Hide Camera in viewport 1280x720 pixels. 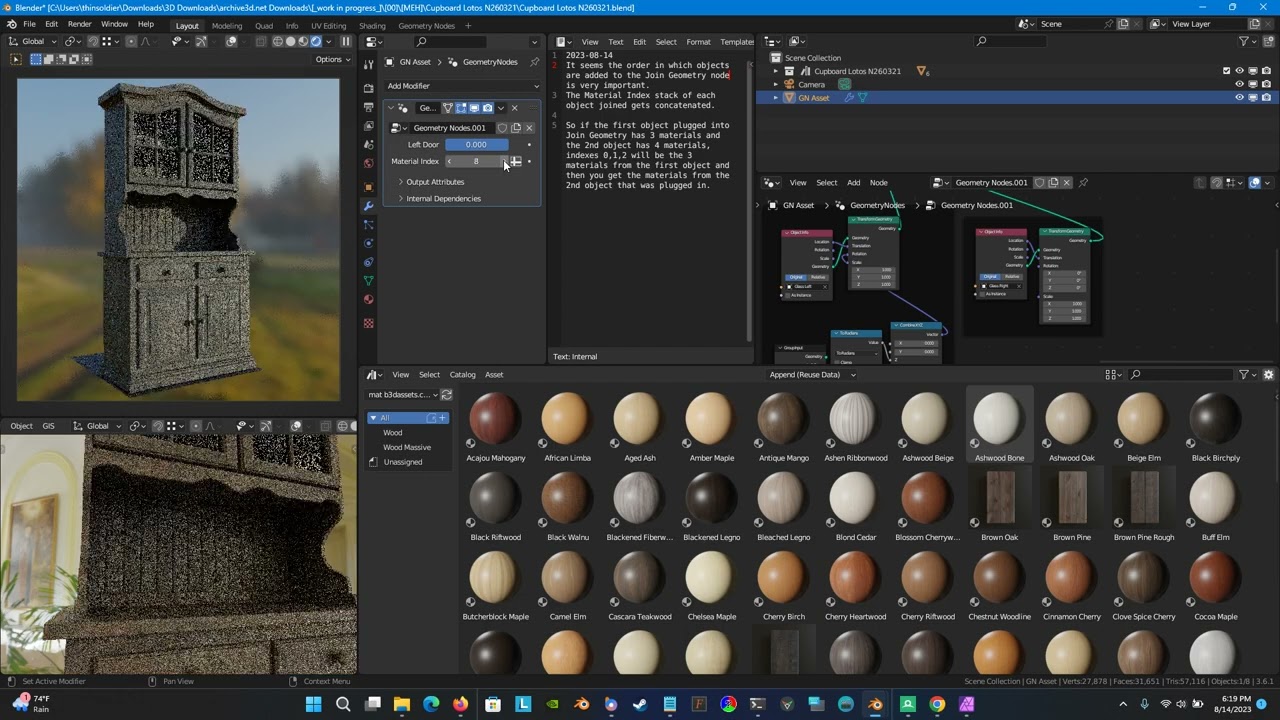1239,85
